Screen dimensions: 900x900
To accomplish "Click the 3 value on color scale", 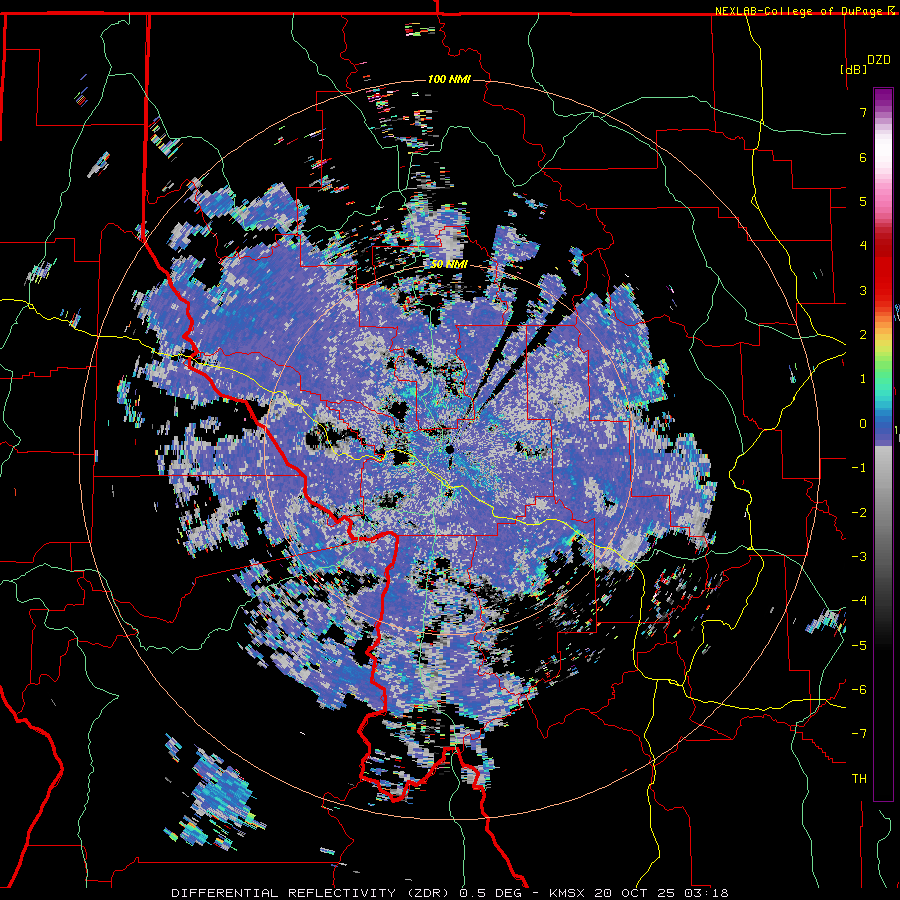I will click(x=863, y=290).
